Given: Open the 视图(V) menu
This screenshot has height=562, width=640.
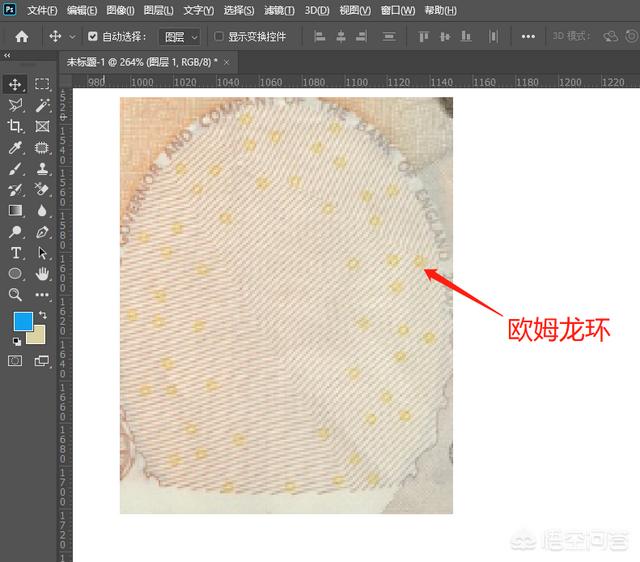Looking at the screenshot, I should (355, 10).
